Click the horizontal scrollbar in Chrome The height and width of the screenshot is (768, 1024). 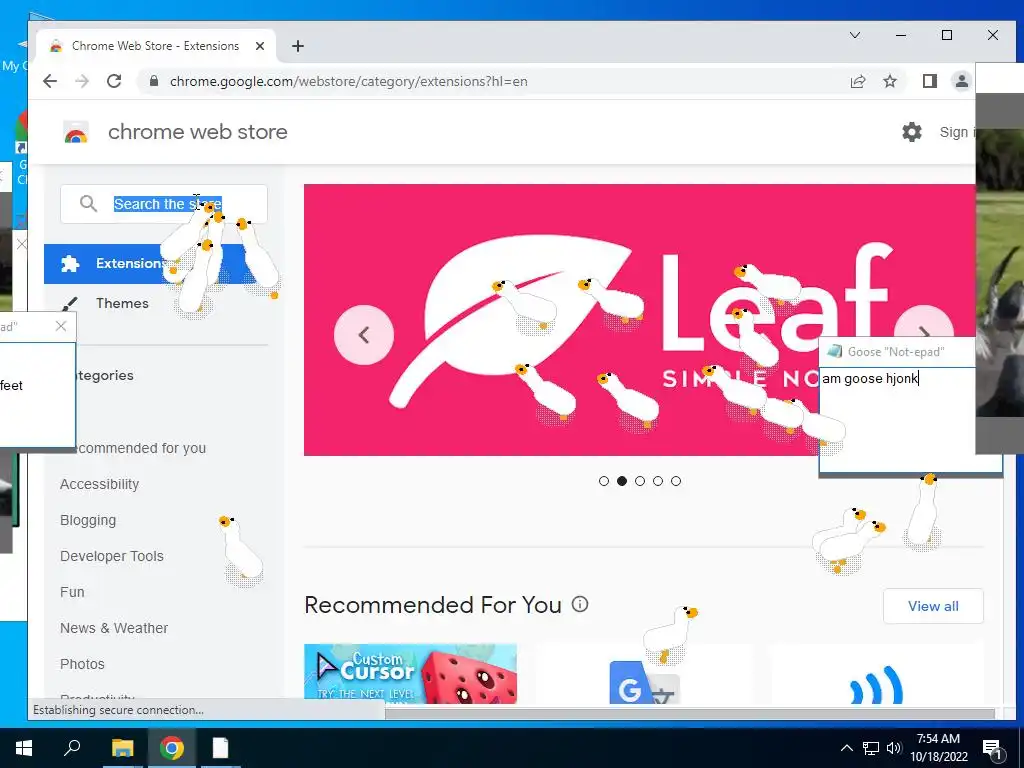(x=689, y=714)
